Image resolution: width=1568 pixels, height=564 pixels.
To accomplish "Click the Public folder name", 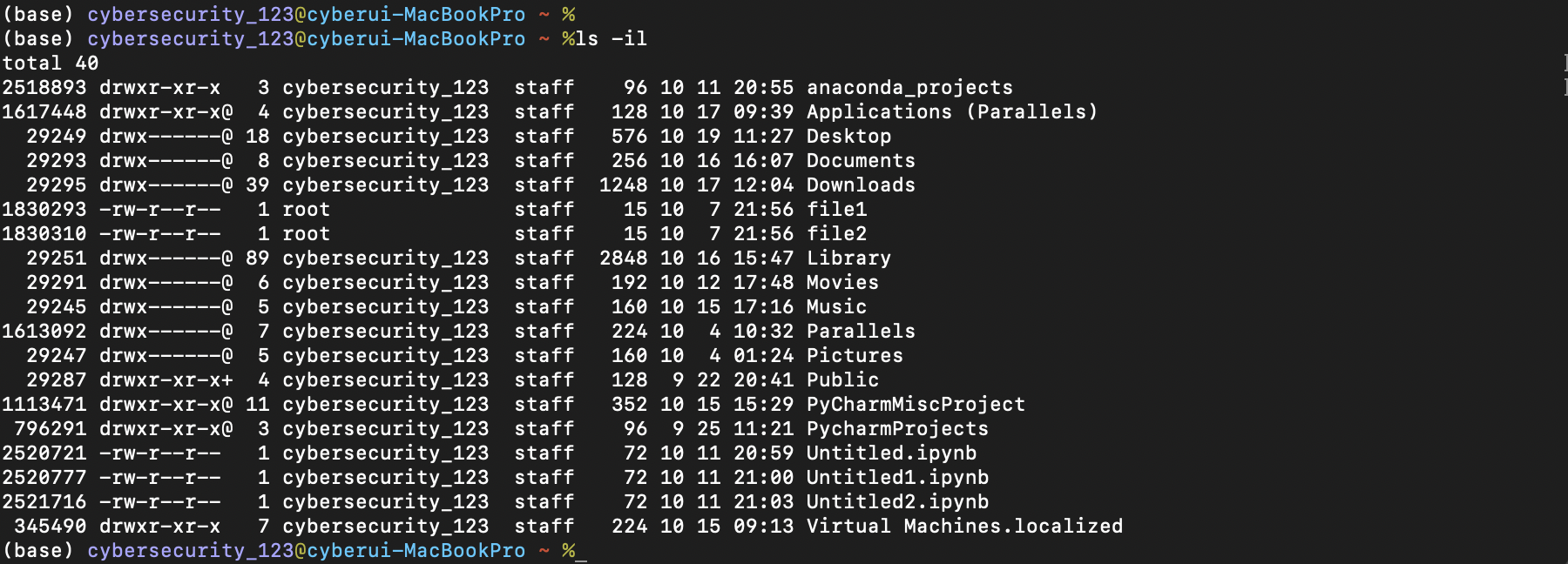I will [842, 380].
